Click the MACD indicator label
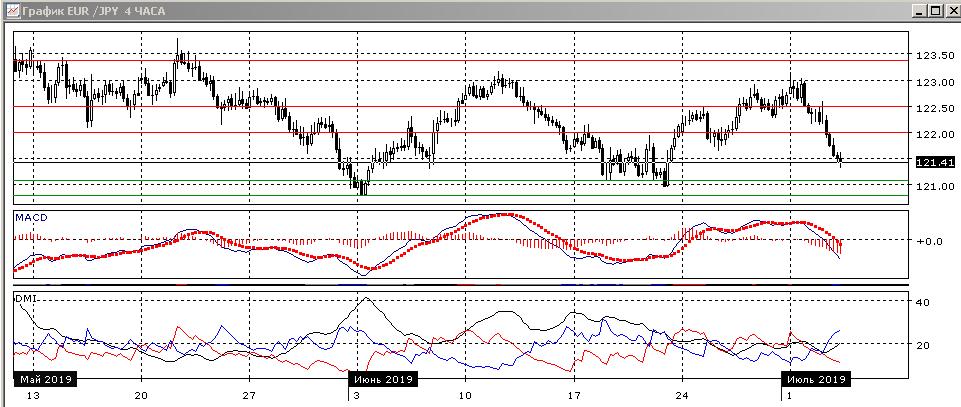Viewport: 961px width, 407px height. pos(31,217)
